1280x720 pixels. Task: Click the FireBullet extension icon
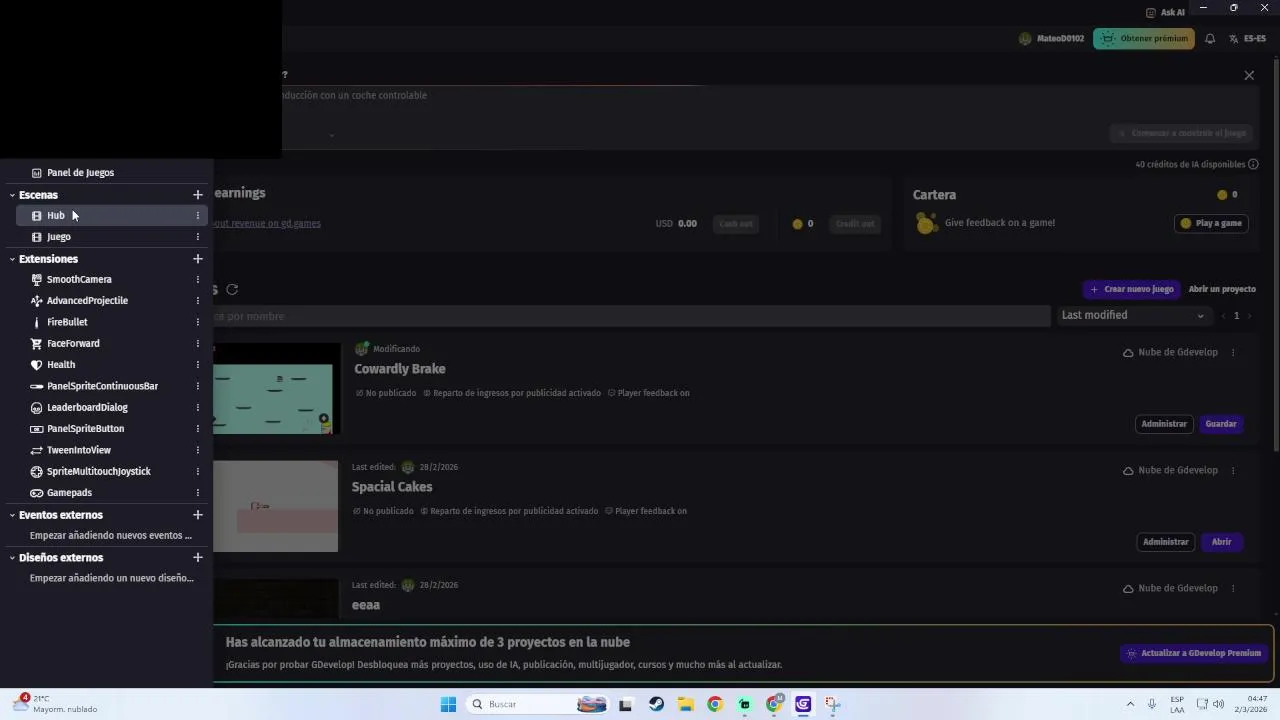click(x=37, y=322)
